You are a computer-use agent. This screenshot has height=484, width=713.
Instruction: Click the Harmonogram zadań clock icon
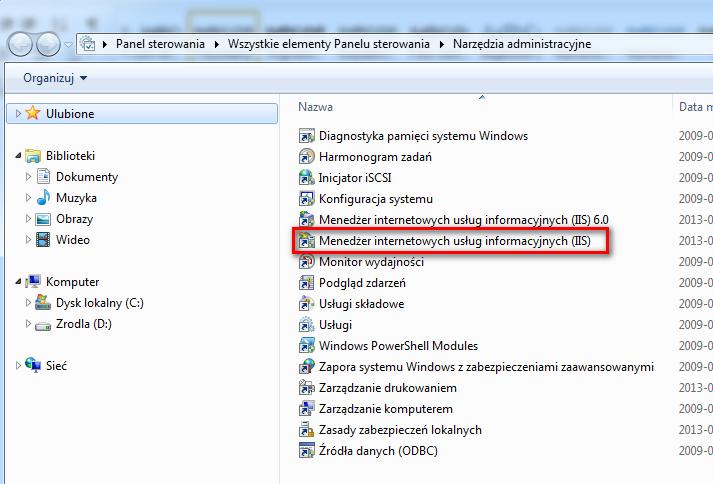[306, 156]
